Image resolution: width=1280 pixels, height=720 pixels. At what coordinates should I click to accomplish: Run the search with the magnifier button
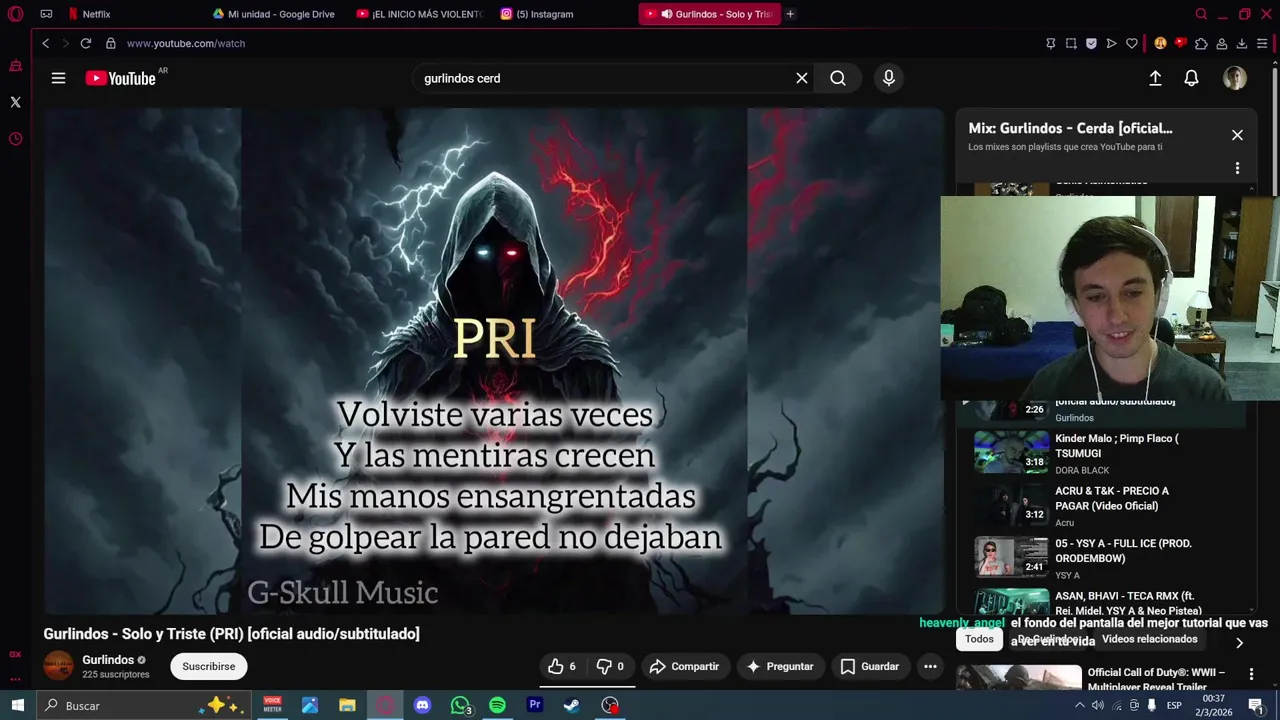(838, 78)
